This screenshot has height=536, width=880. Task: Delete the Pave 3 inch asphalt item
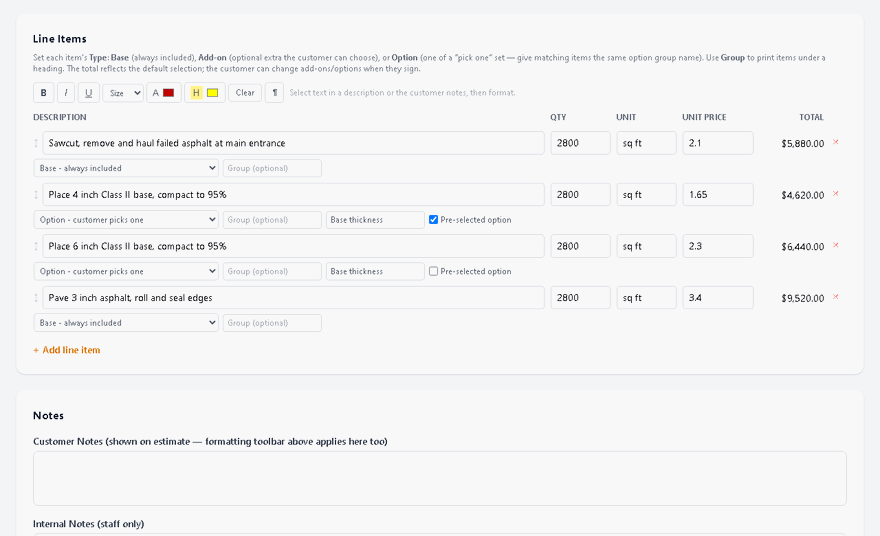pos(836,297)
